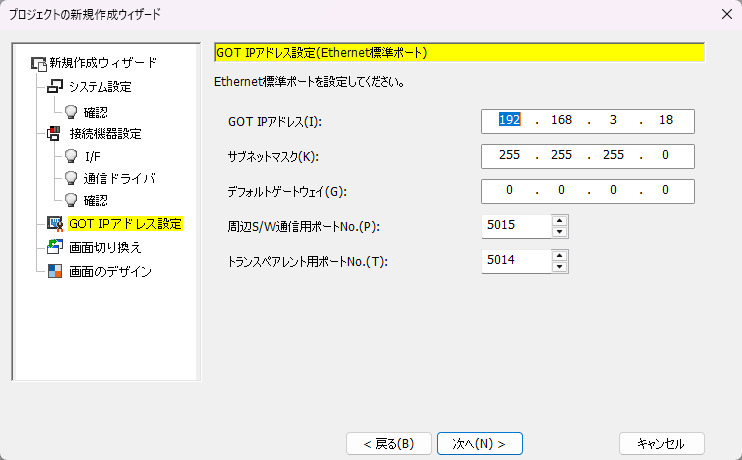Go back with the < 戻る(B) button
This screenshot has height=460, width=742.
[x=388, y=443]
